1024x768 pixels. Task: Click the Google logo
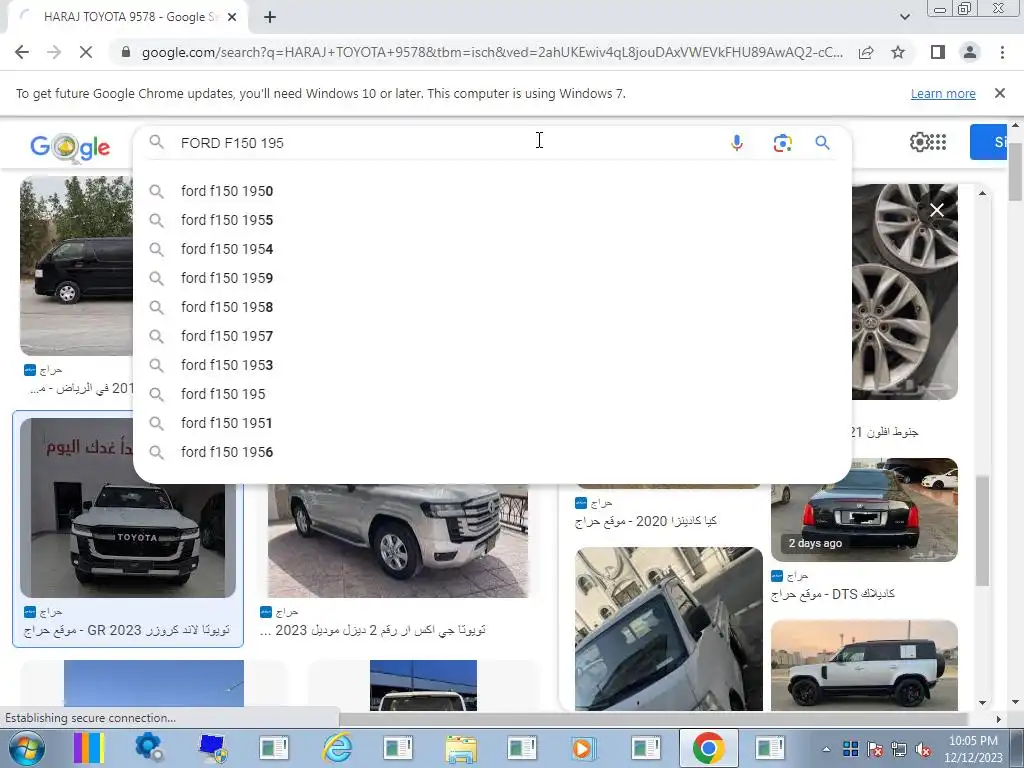pyautogui.click(x=70, y=146)
